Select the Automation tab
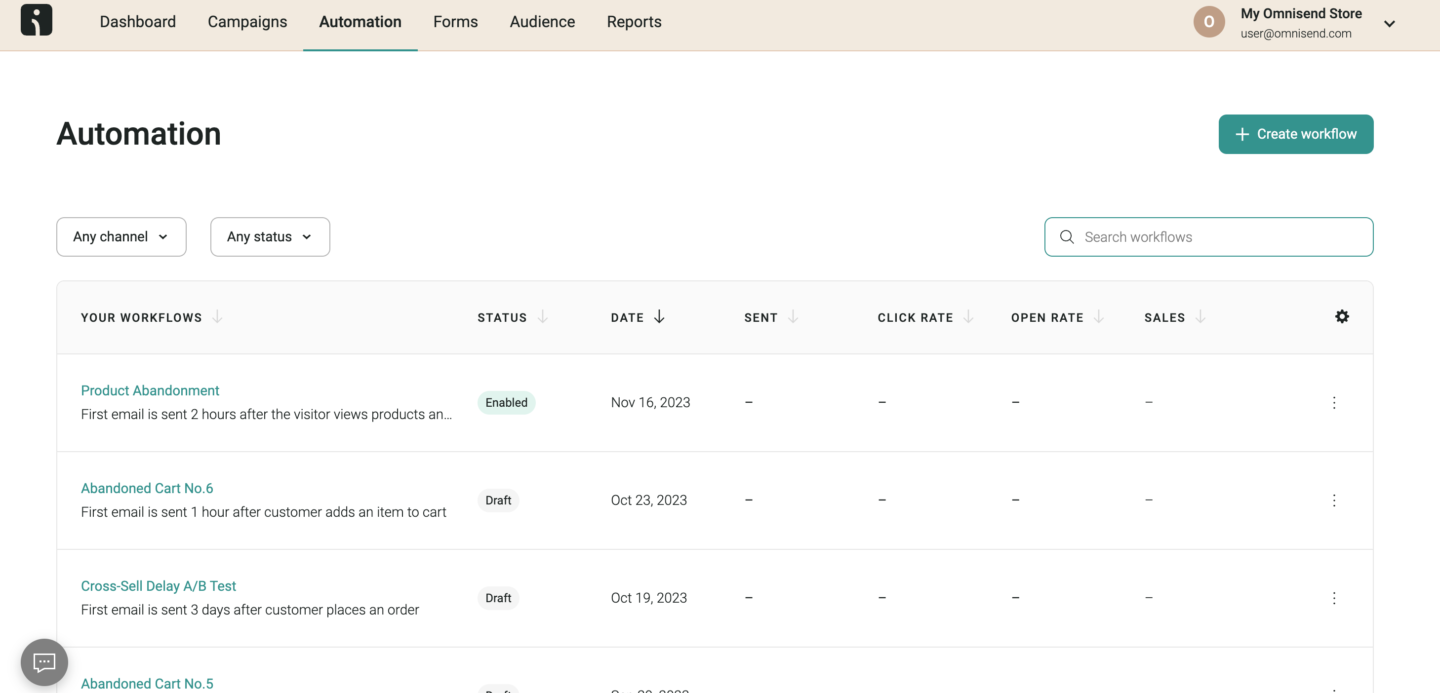 [x=360, y=22]
